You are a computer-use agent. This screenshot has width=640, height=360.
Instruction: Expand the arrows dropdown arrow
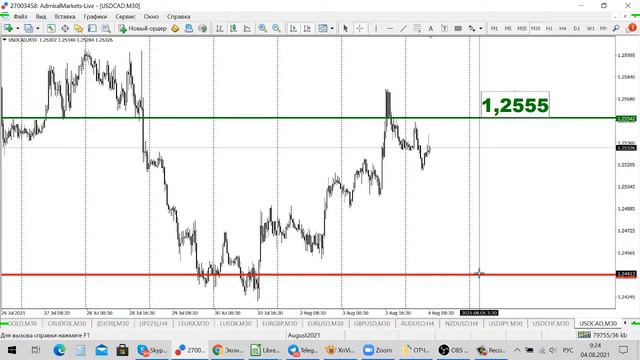point(480,28)
